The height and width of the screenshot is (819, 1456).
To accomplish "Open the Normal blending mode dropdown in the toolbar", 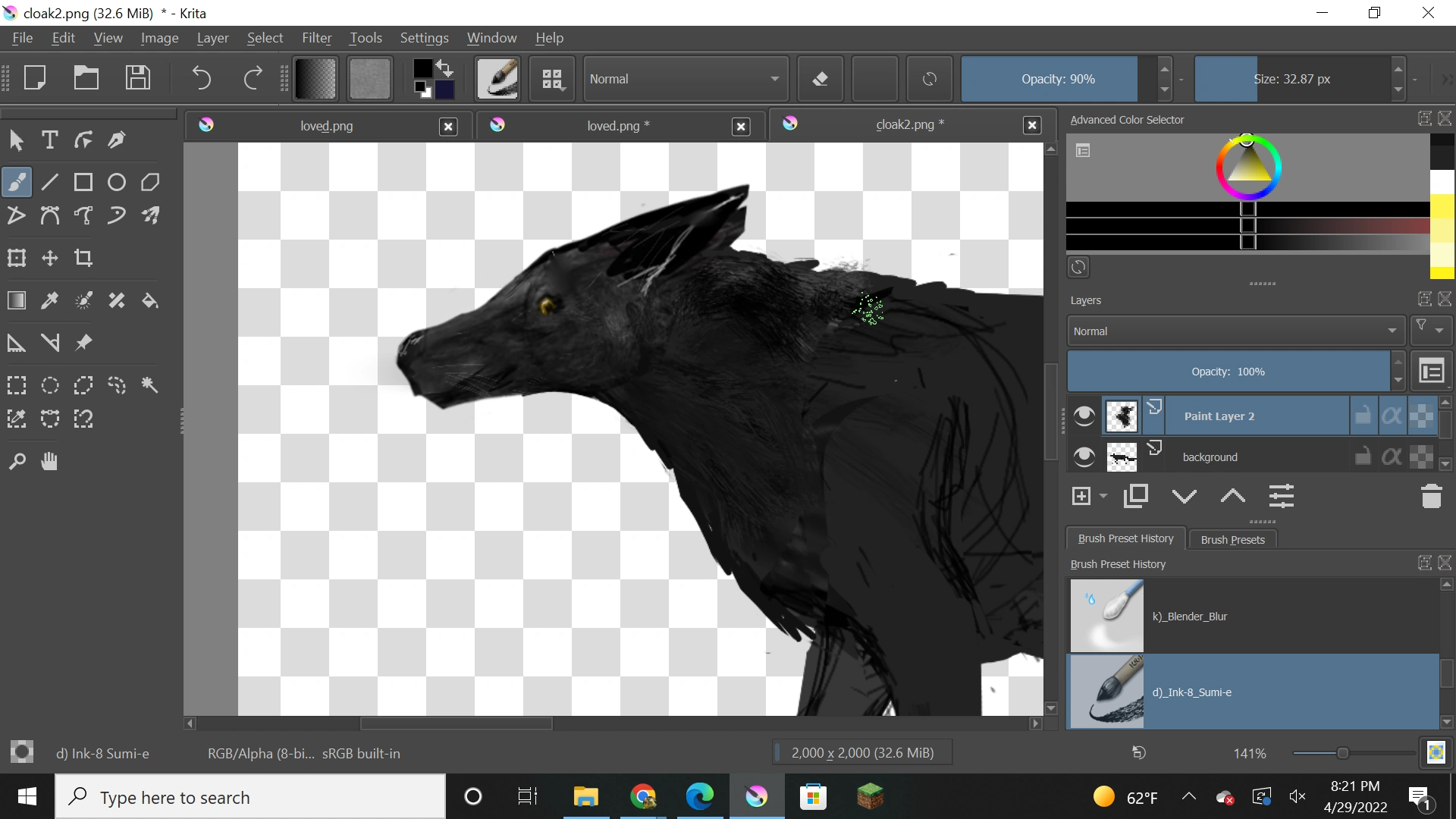I will pos(684,79).
